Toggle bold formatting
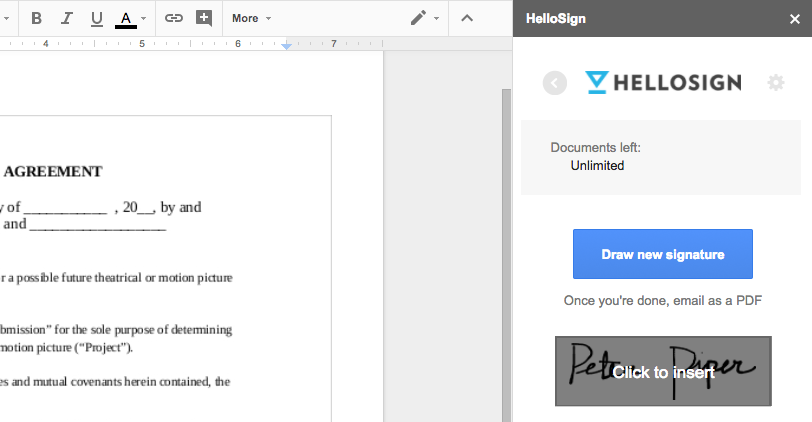 click(x=36, y=18)
